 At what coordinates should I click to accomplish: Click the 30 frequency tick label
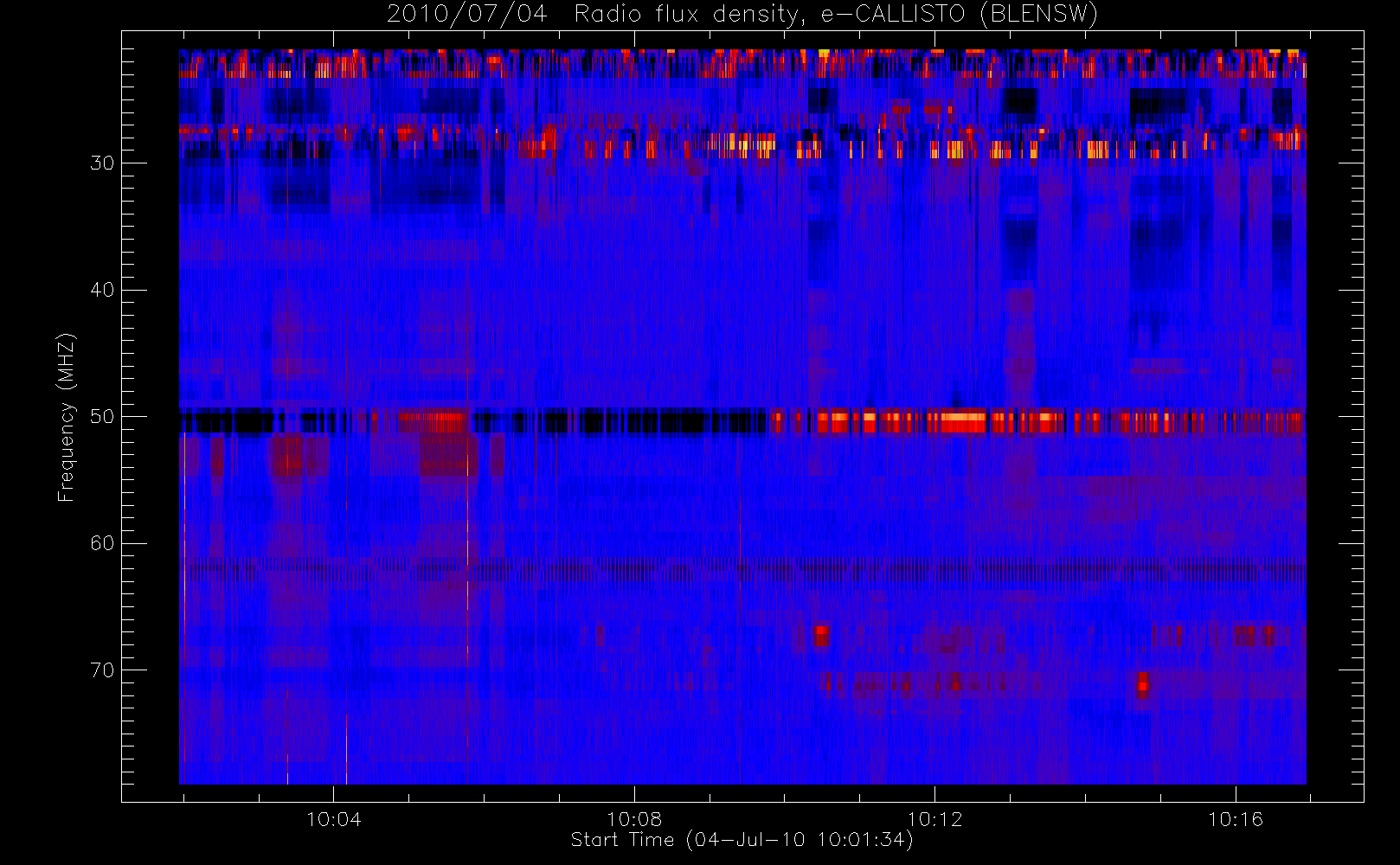(102, 163)
